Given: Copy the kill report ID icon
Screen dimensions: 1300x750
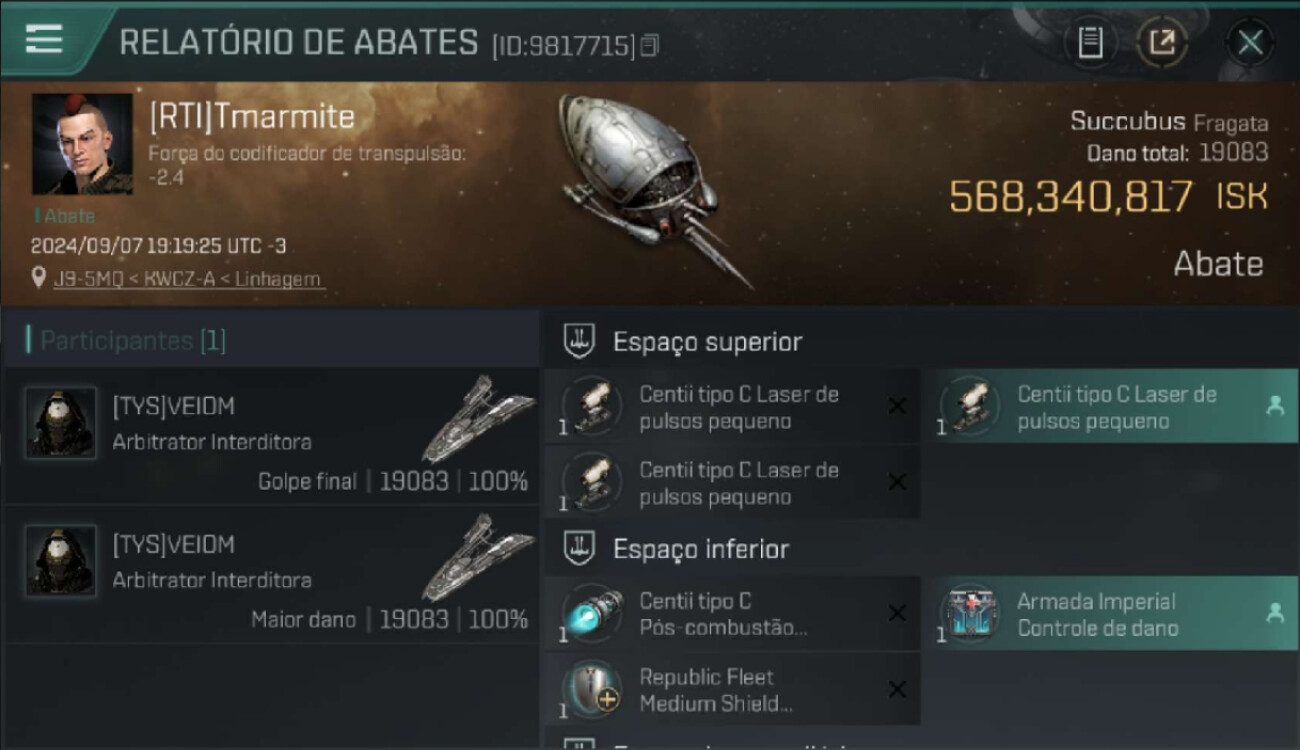Looking at the screenshot, I should pyautogui.click(x=650, y=45).
